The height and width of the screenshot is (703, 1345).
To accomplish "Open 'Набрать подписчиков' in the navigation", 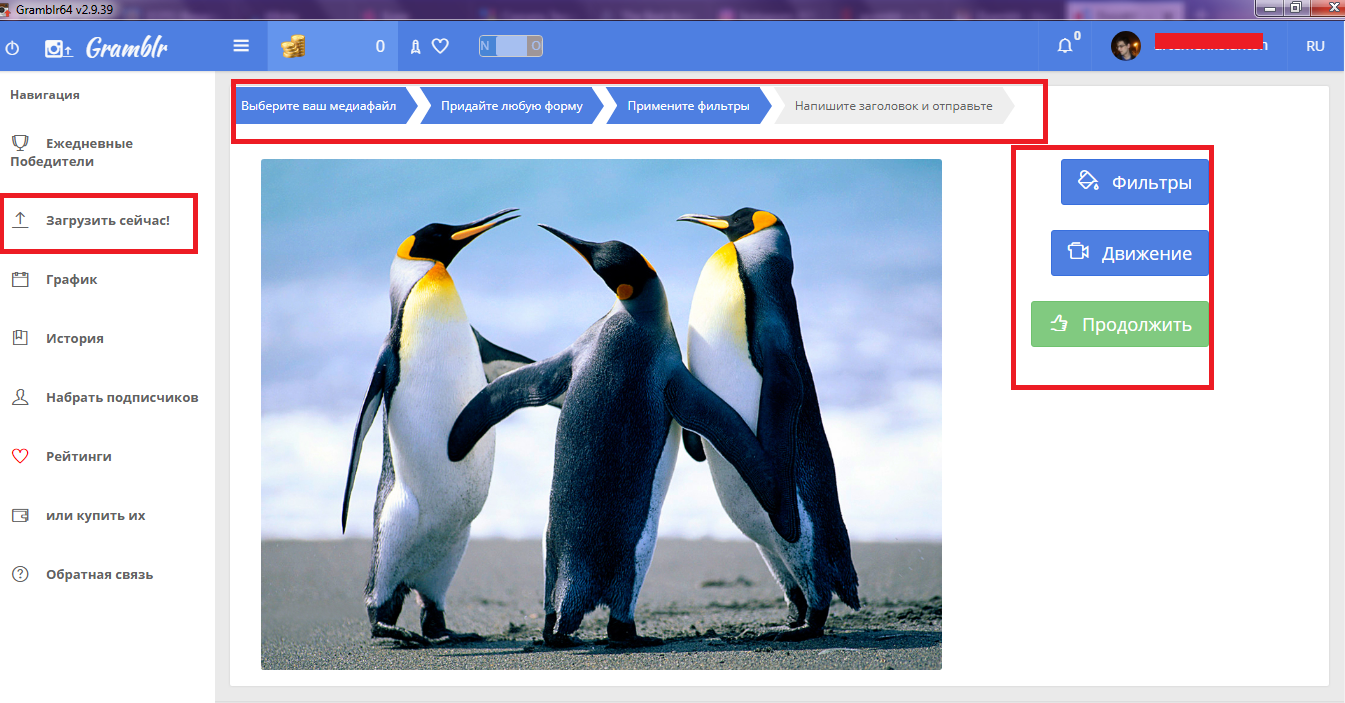I will (121, 397).
